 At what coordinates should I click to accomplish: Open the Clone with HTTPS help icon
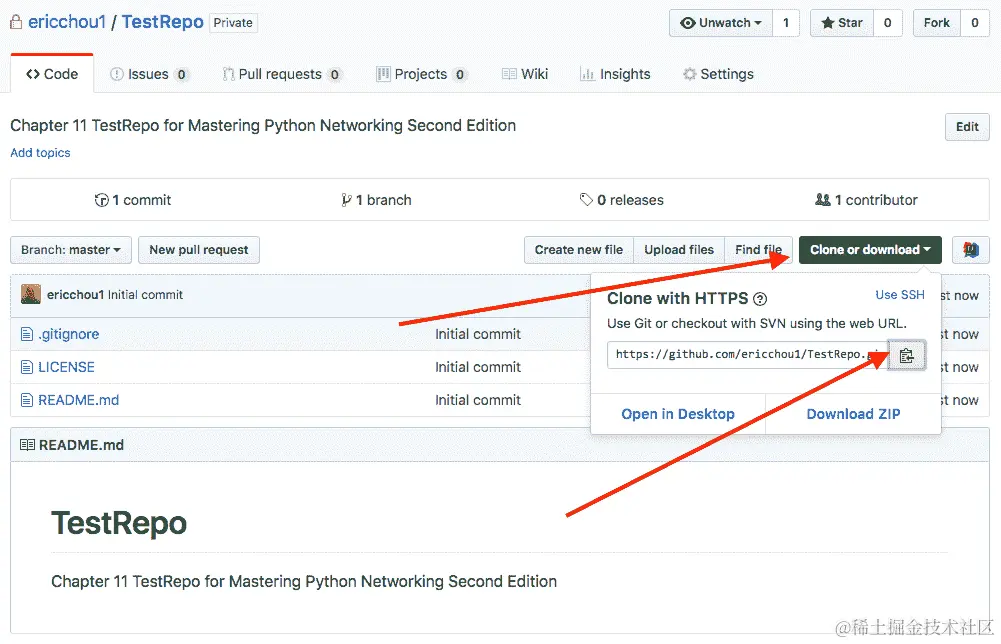[x=760, y=299]
